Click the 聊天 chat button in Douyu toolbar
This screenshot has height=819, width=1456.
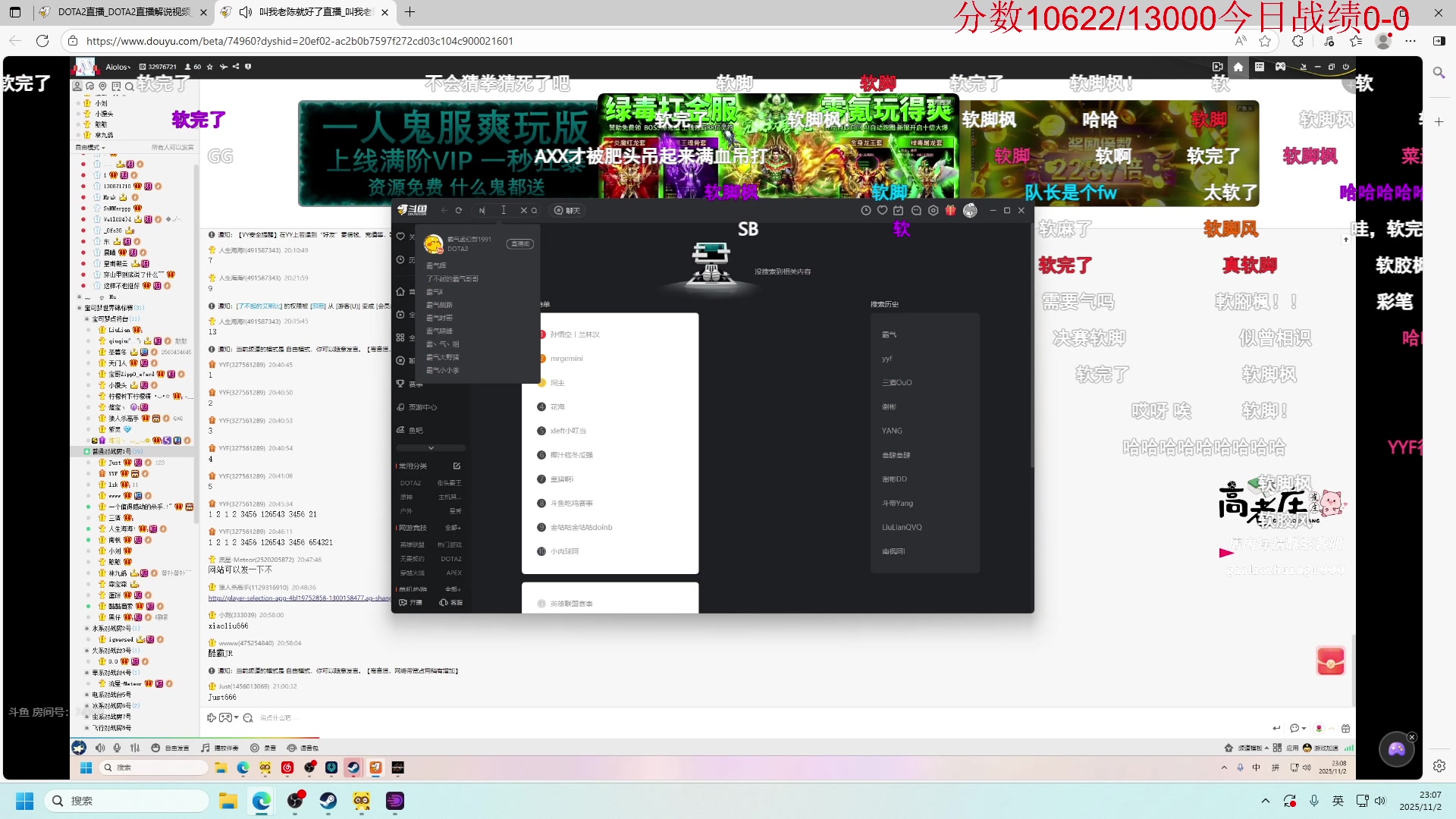(x=567, y=211)
